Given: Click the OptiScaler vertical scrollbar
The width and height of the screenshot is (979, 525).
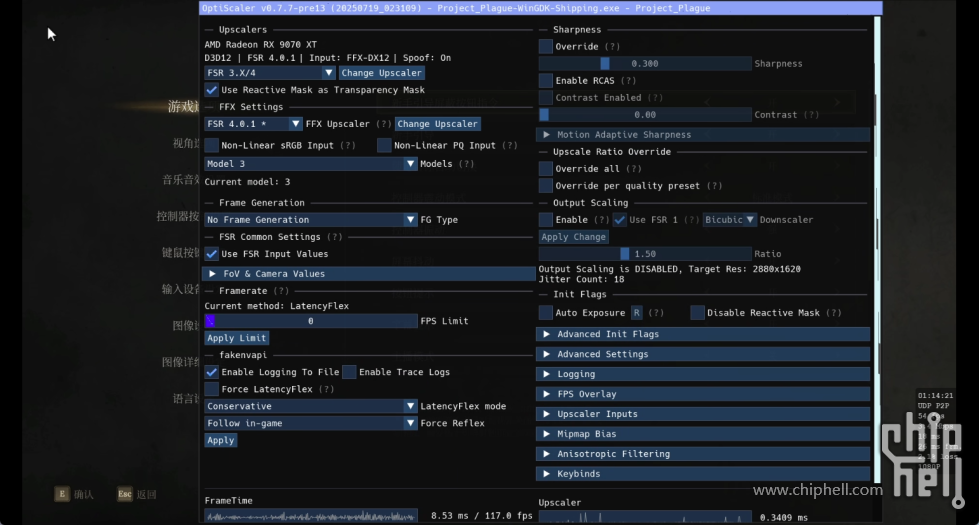Looking at the screenshot, I should 877,250.
